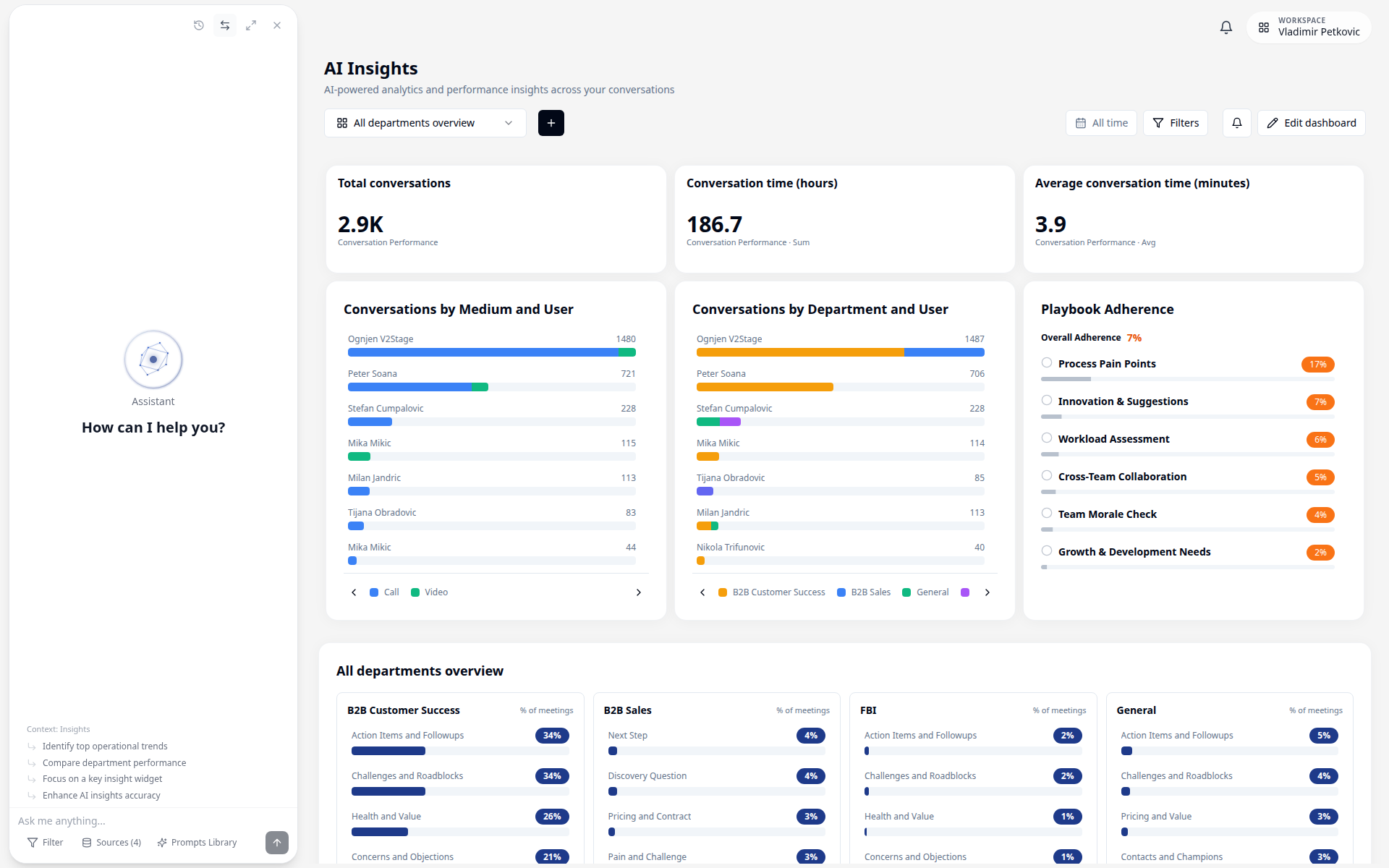Viewport: 1389px width, 868px height.
Task: Toggle B2B Customer Success legend item
Action: [771, 592]
